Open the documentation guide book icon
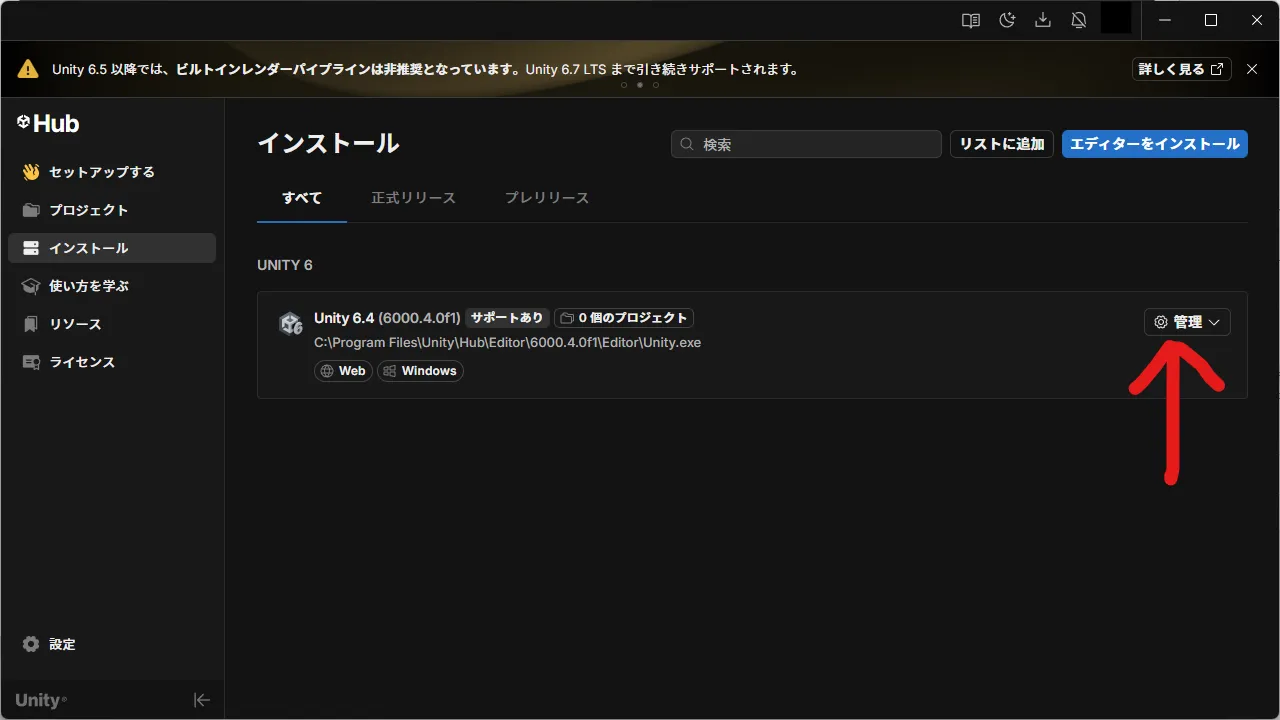This screenshot has width=1280, height=720. 970,19
